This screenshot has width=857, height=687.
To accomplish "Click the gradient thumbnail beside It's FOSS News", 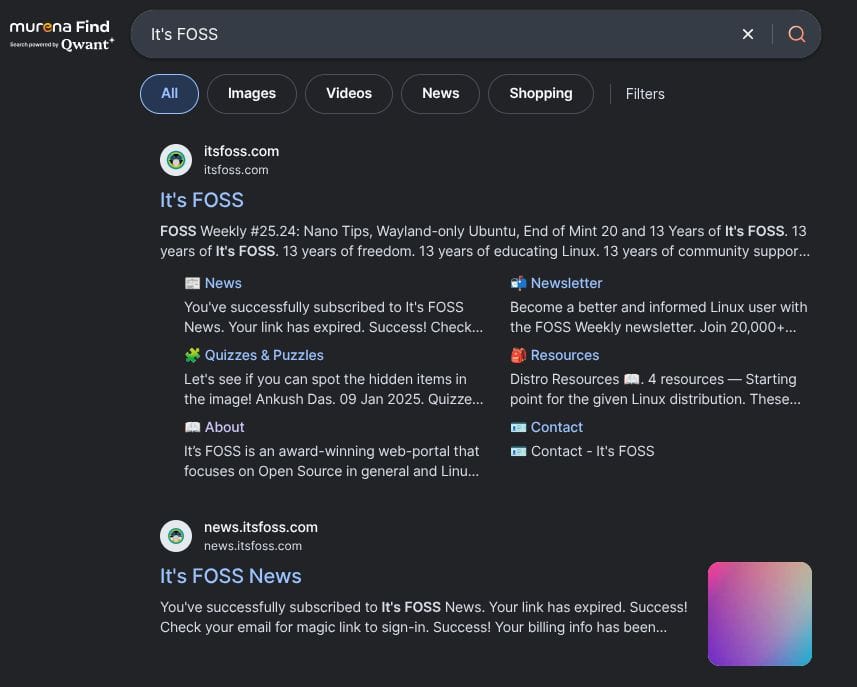I will 760,614.
